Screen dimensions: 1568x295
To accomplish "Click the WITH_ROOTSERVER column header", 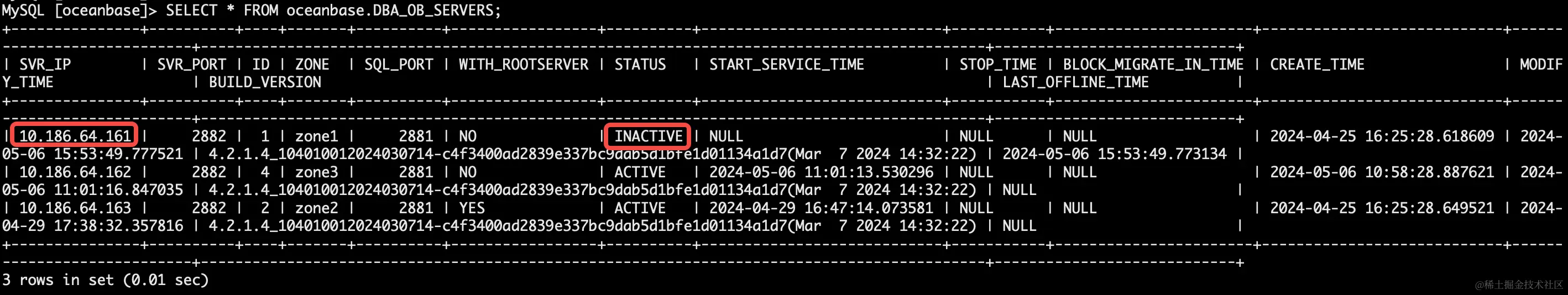I will tap(524, 65).
